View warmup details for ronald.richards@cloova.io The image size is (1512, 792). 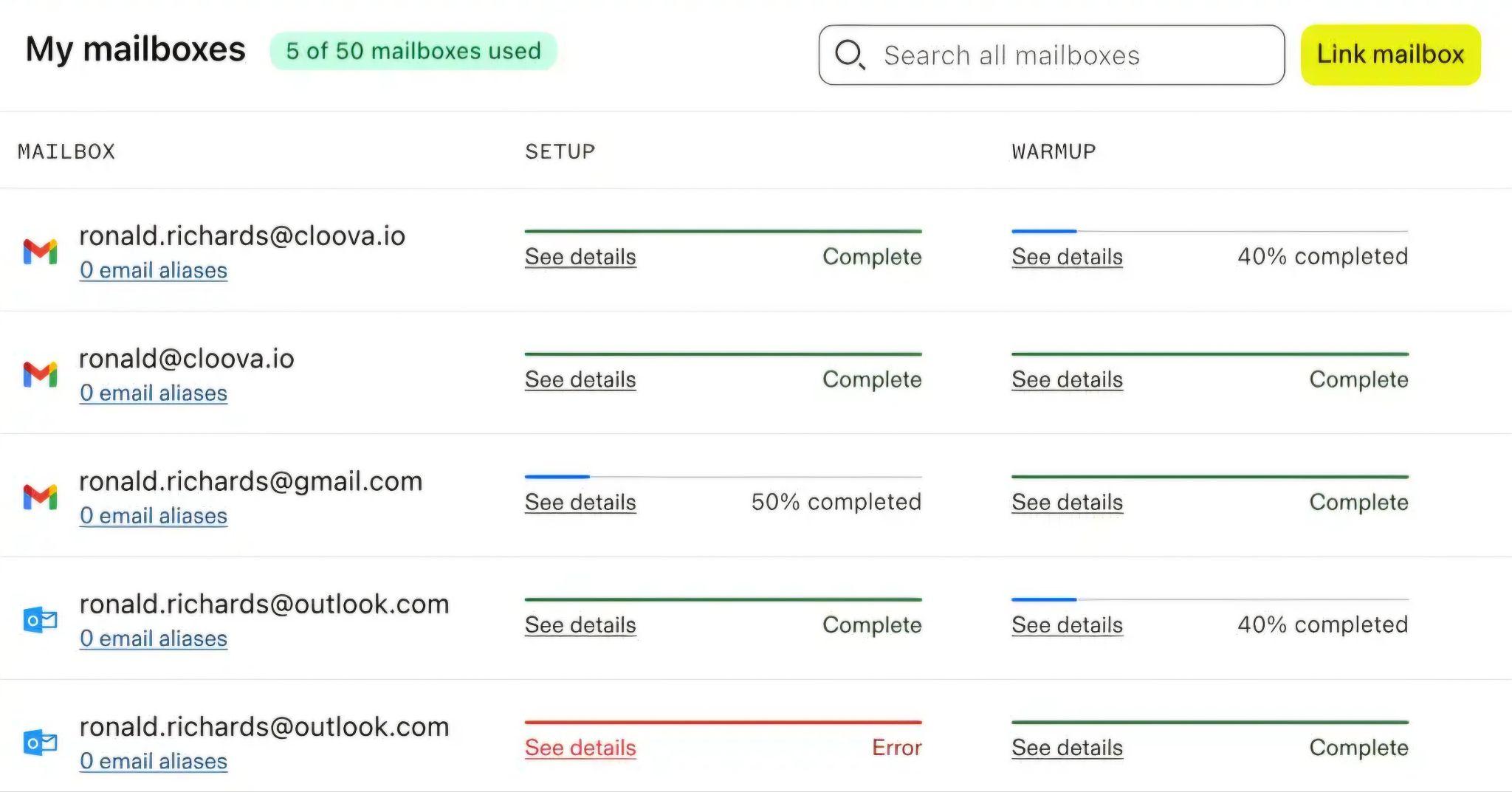pos(1067,257)
